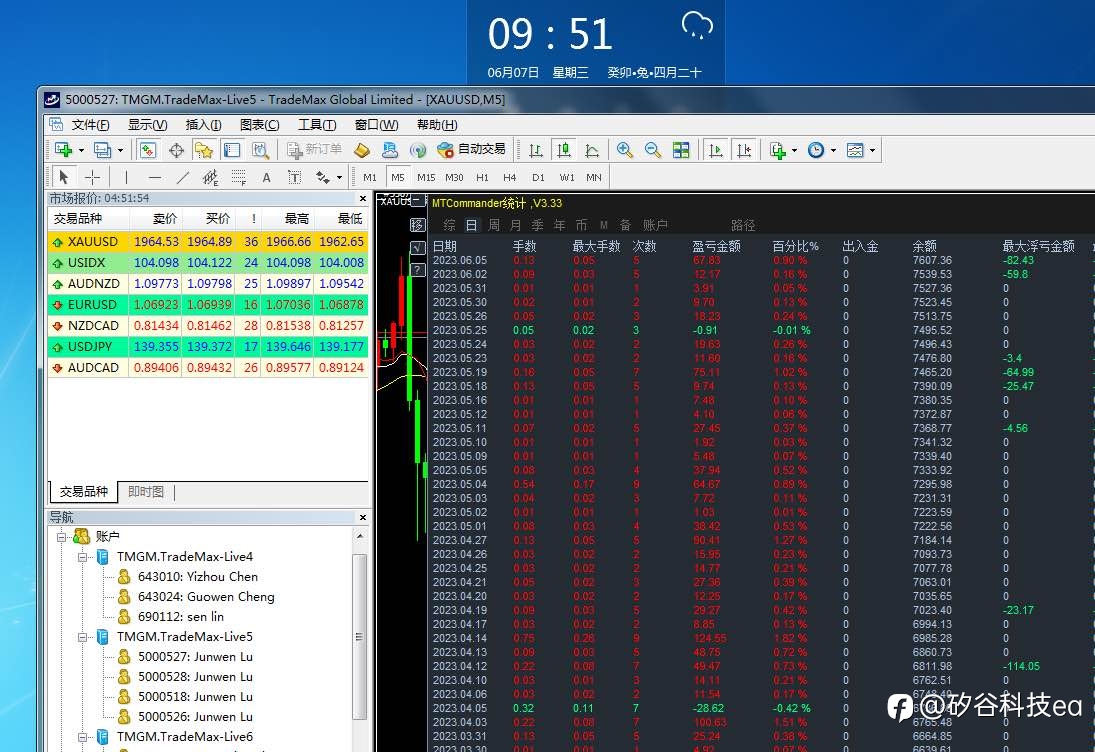The width and height of the screenshot is (1095, 752).
Task: Open dropdown arrow beside periods clock icon
Action: coord(833,150)
